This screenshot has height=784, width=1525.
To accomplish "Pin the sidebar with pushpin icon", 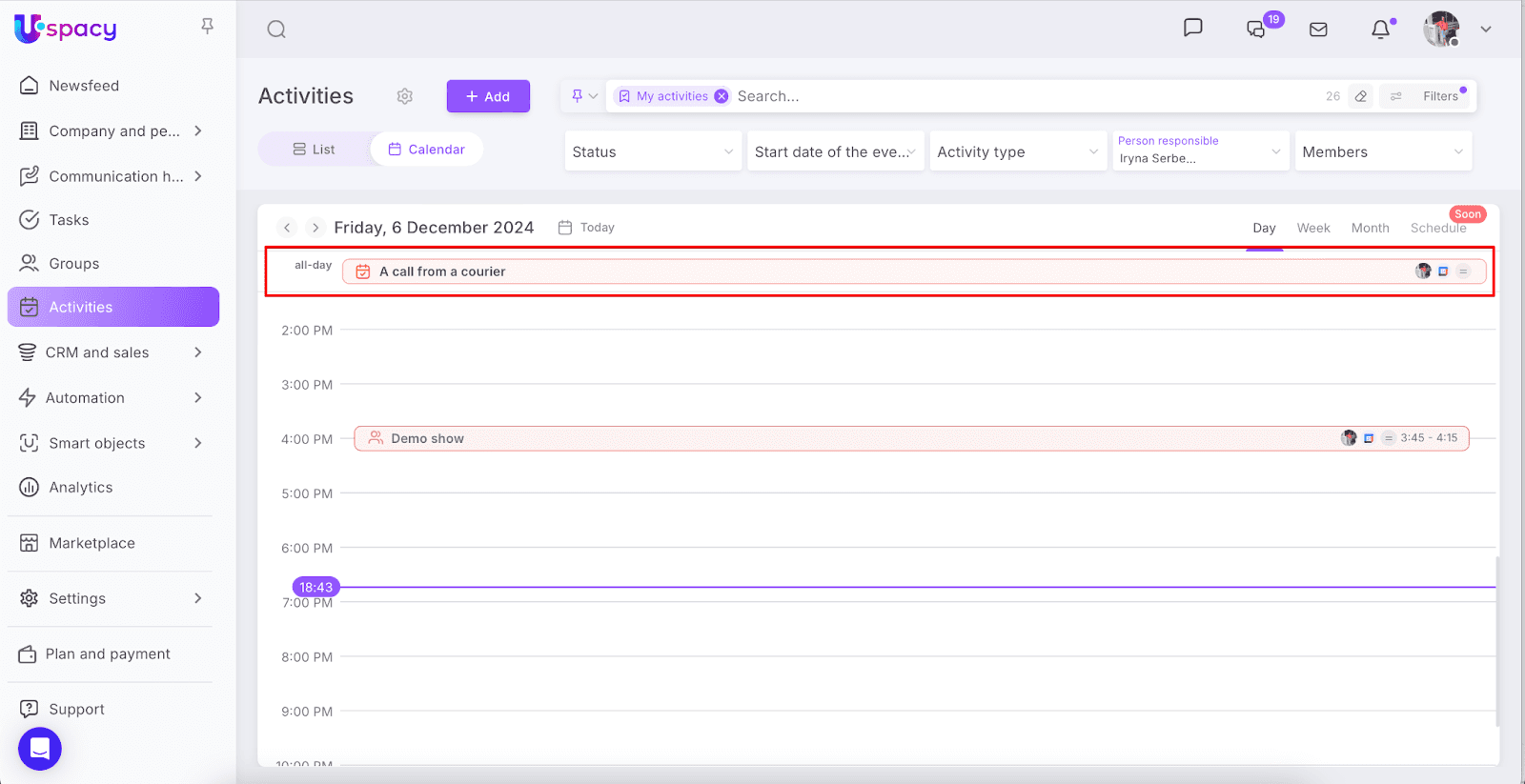I will pyautogui.click(x=207, y=26).
